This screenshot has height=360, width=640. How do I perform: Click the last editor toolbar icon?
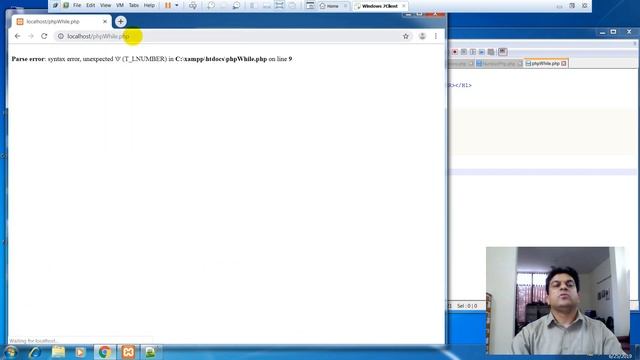(502, 51)
